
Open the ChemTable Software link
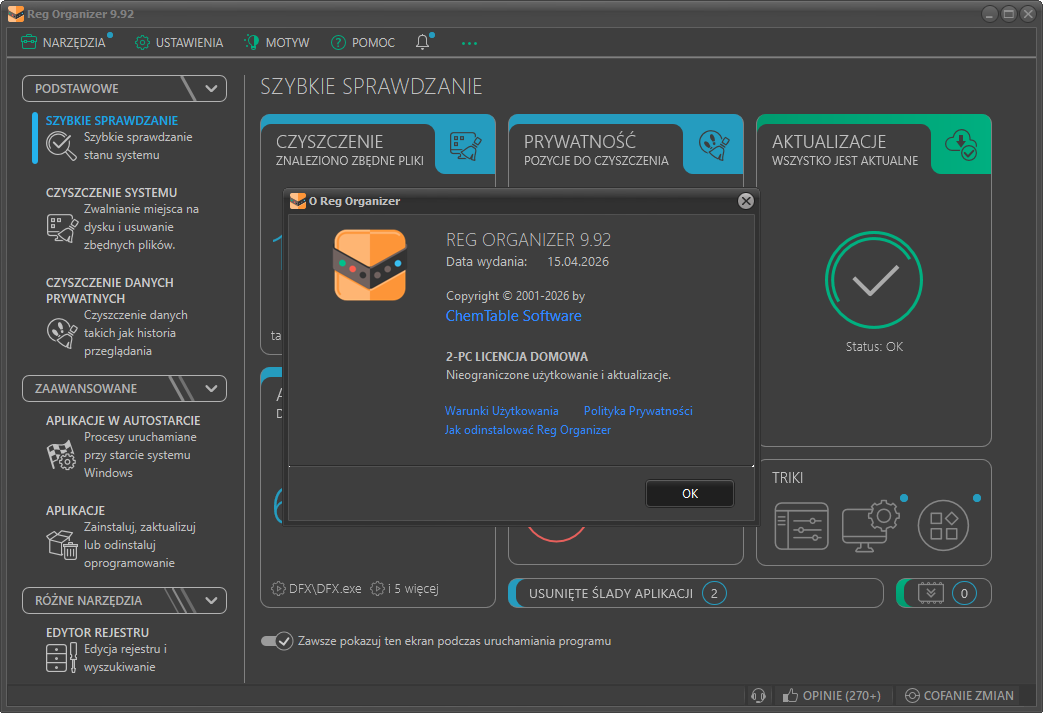[514, 316]
